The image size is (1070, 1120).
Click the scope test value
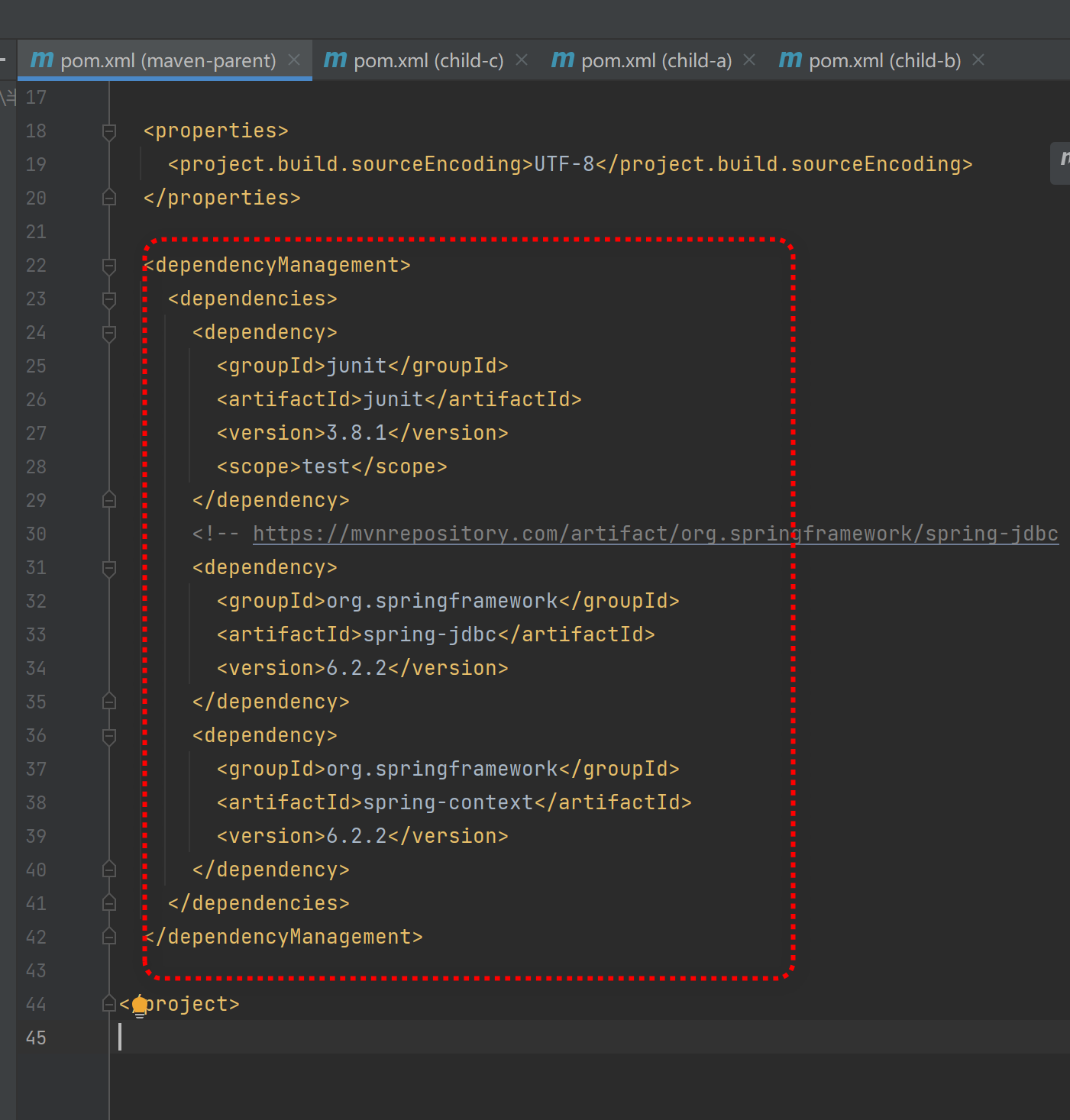[326, 466]
